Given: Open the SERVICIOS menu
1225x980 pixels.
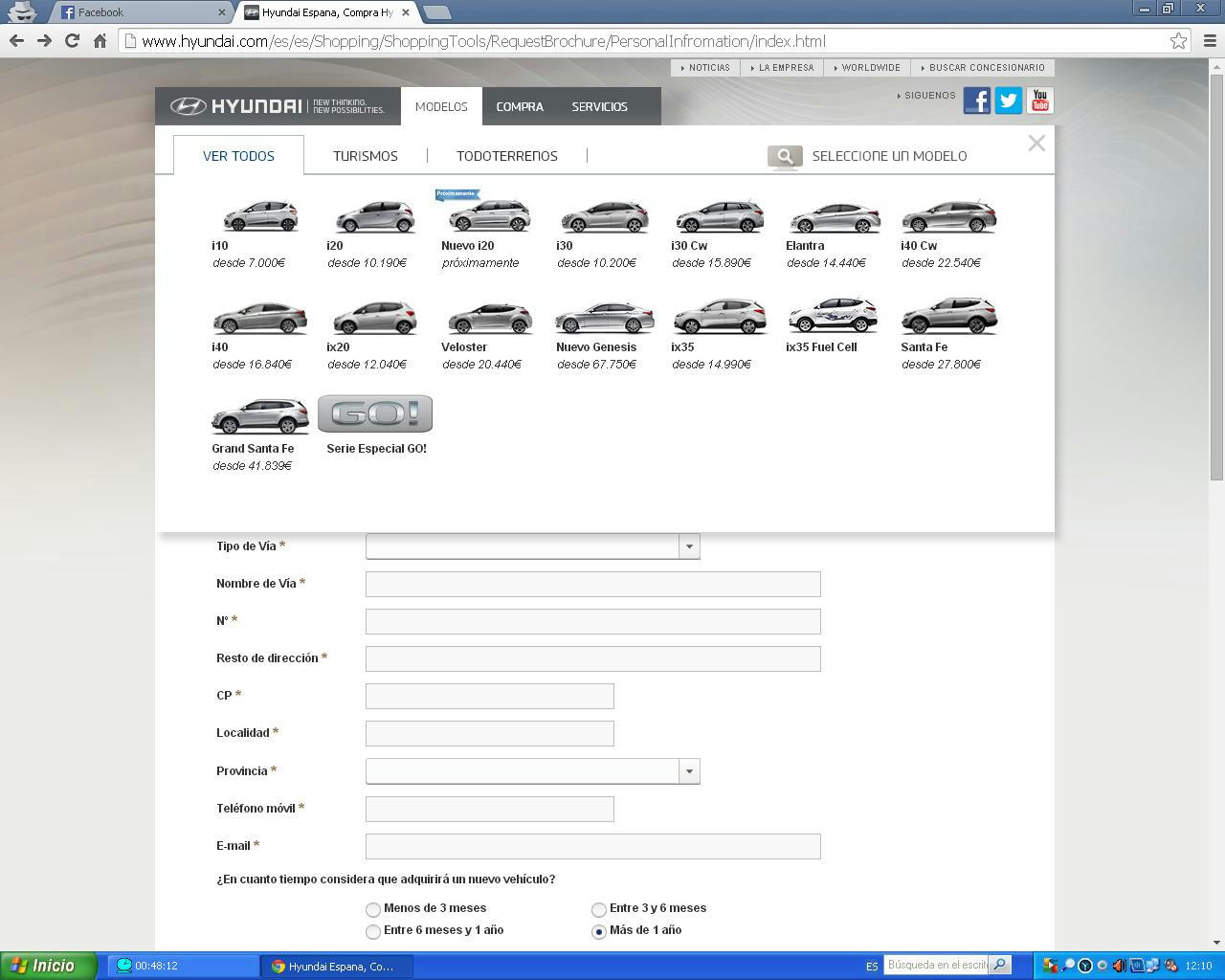Looking at the screenshot, I should 600,106.
